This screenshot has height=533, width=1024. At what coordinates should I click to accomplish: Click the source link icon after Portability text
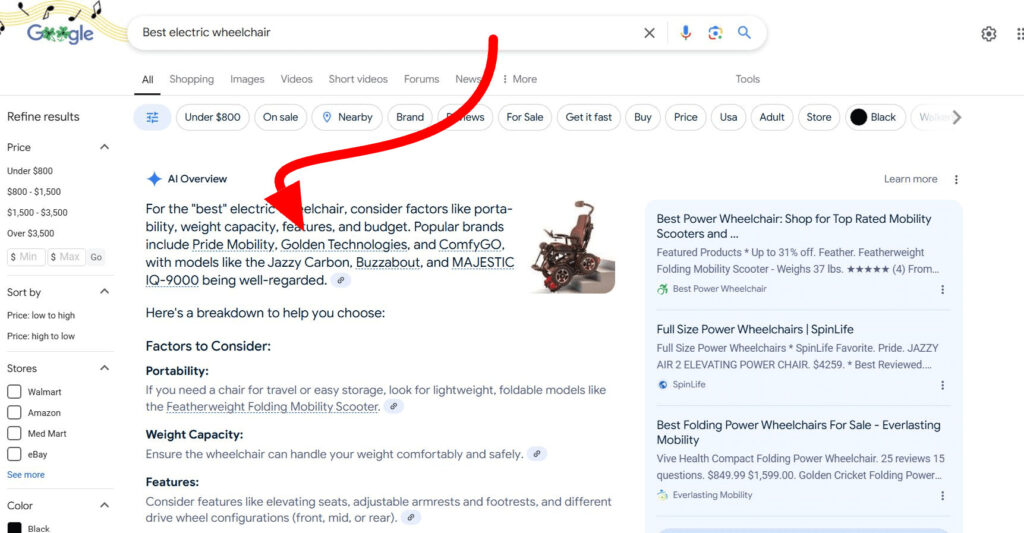[394, 407]
